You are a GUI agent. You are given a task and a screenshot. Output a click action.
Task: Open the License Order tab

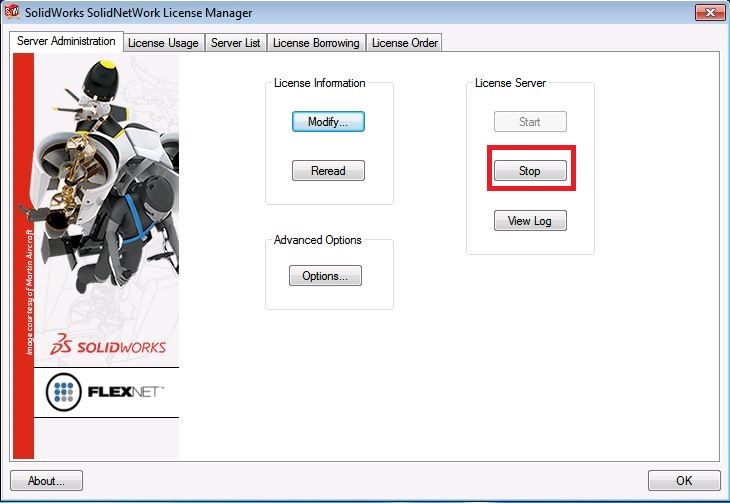tap(404, 42)
